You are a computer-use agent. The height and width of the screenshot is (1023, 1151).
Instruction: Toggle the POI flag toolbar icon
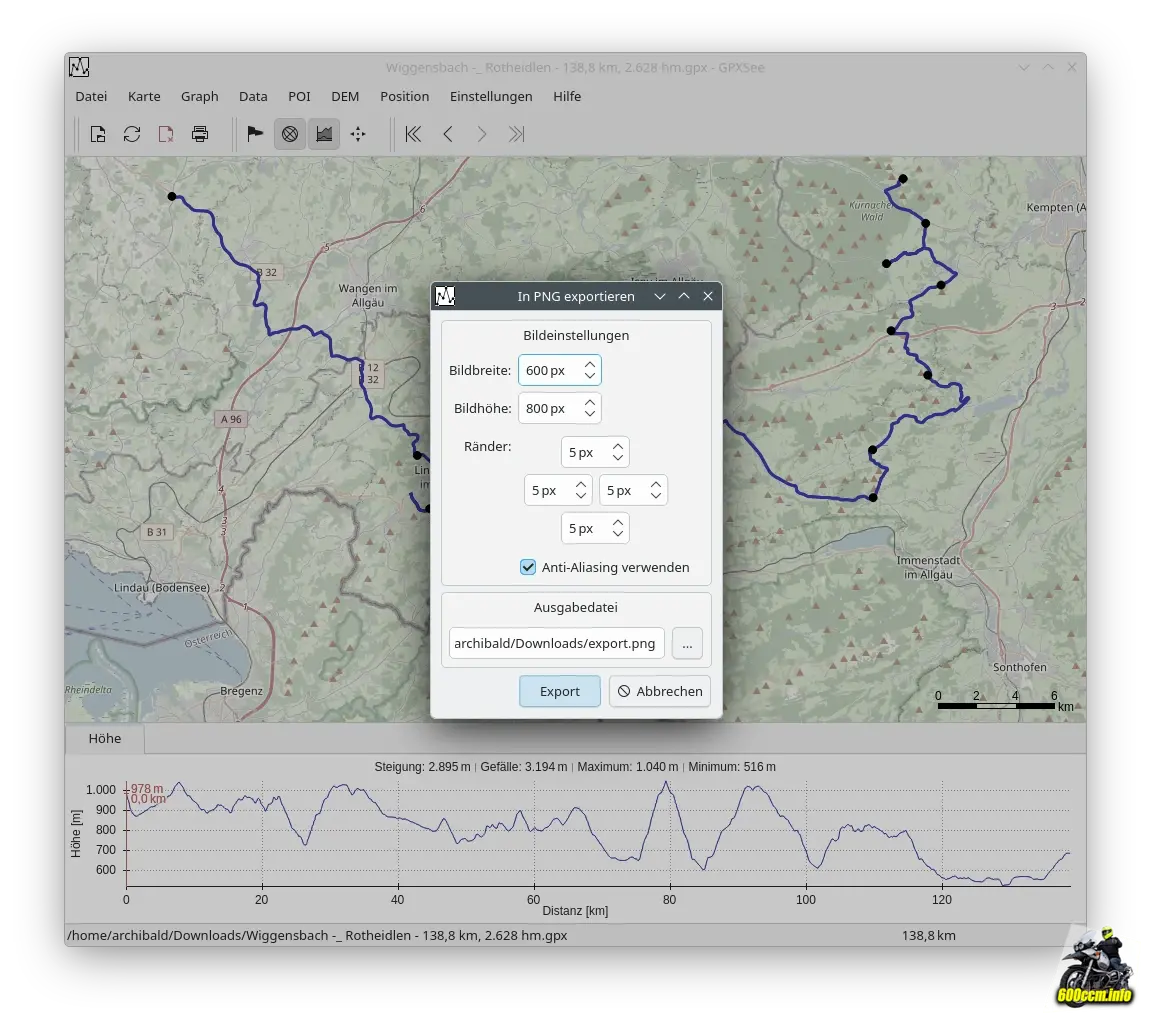255,134
